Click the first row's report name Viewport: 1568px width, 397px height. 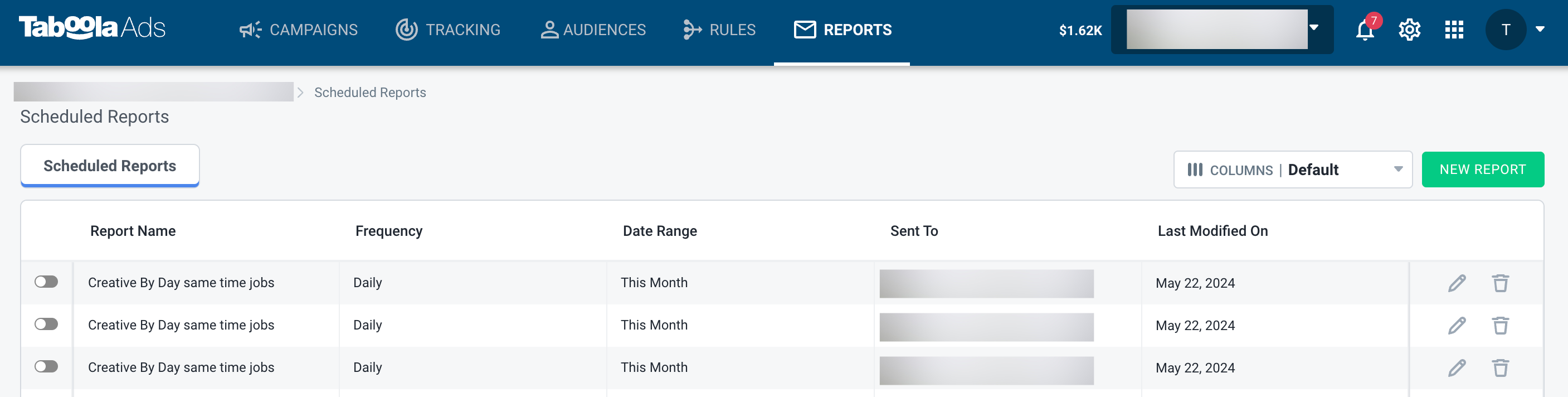(x=181, y=283)
